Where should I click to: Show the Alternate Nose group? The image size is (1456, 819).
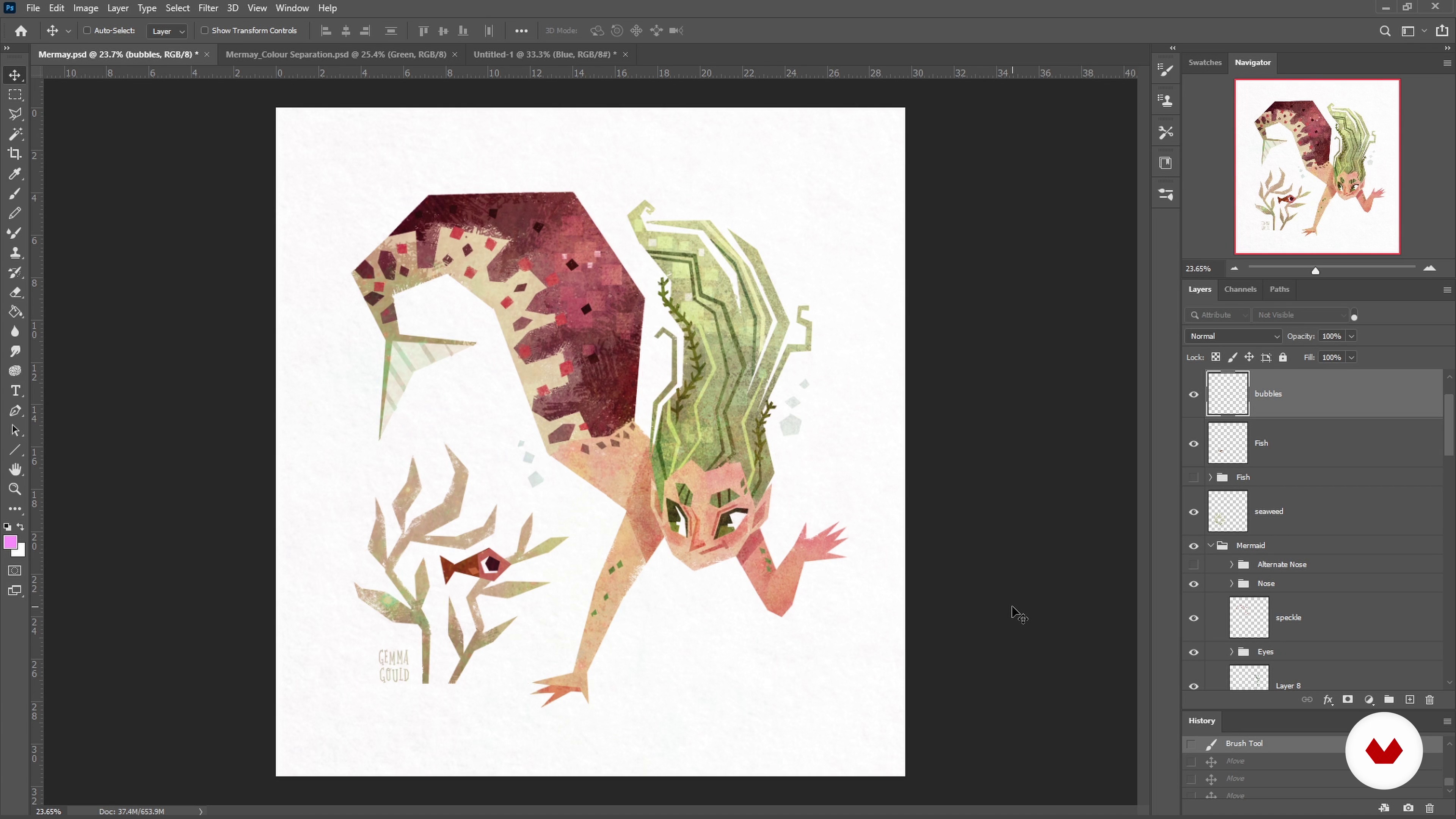[x=1194, y=565]
